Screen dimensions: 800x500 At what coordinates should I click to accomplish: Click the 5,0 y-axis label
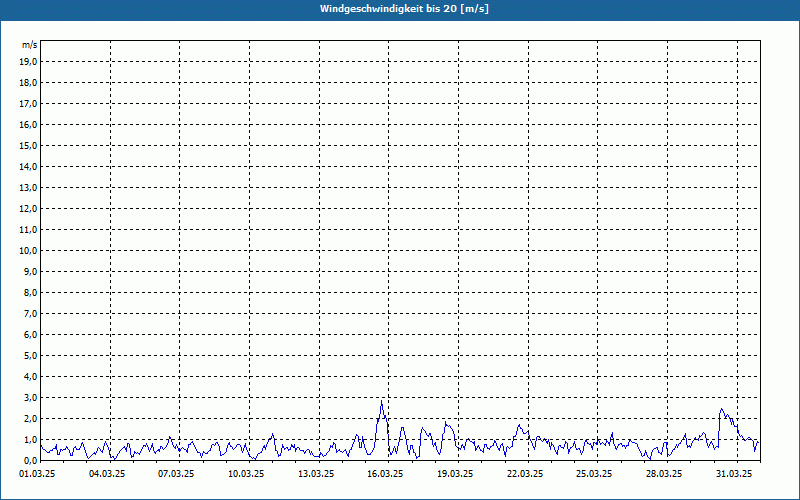click(31, 356)
